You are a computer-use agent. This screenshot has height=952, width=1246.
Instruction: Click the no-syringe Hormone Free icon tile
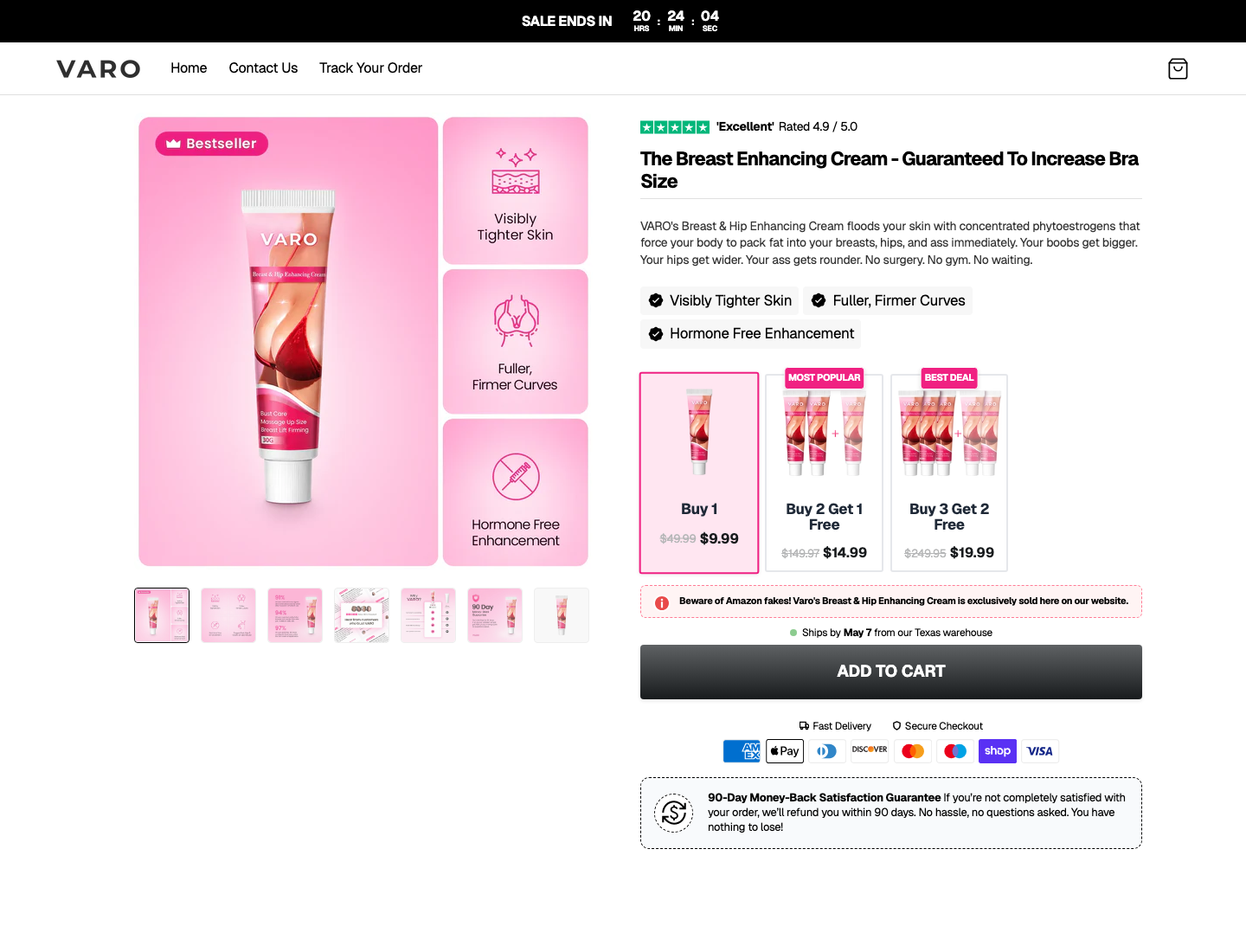pyautogui.click(x=516, y=492)
